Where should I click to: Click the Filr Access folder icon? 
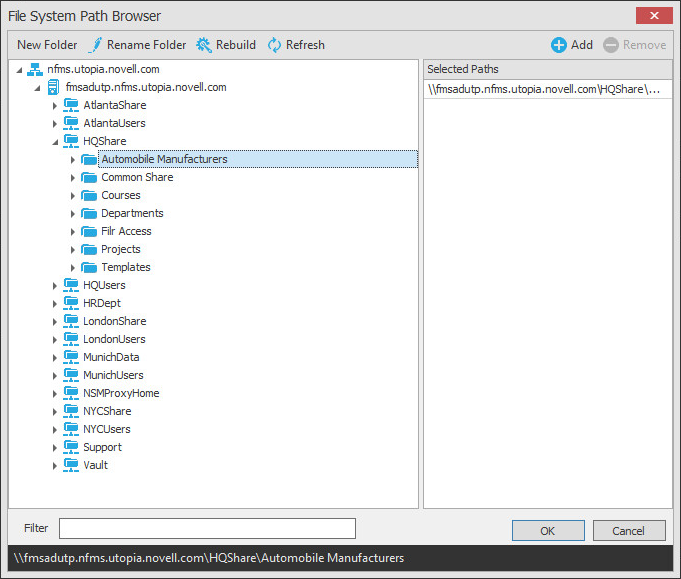point(89,232)
